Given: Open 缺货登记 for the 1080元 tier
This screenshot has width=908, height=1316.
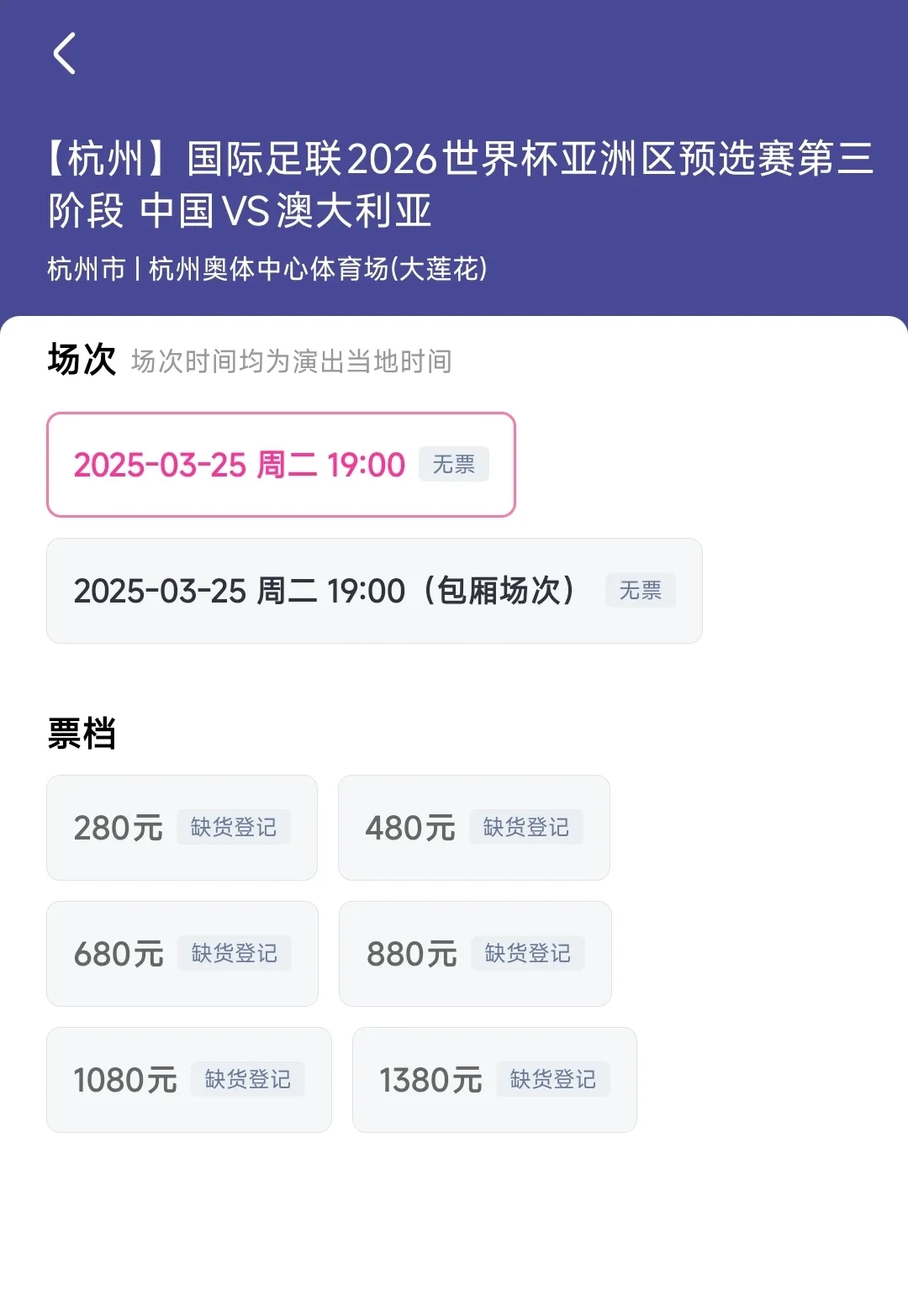Looking at the screenshot, I should pos(248,1080).
